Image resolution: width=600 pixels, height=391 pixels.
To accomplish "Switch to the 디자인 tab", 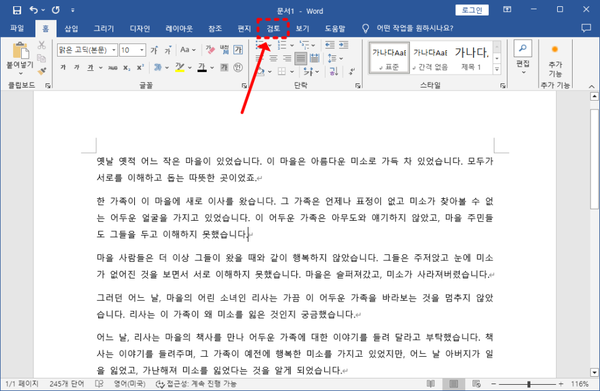I will [139, 28].
